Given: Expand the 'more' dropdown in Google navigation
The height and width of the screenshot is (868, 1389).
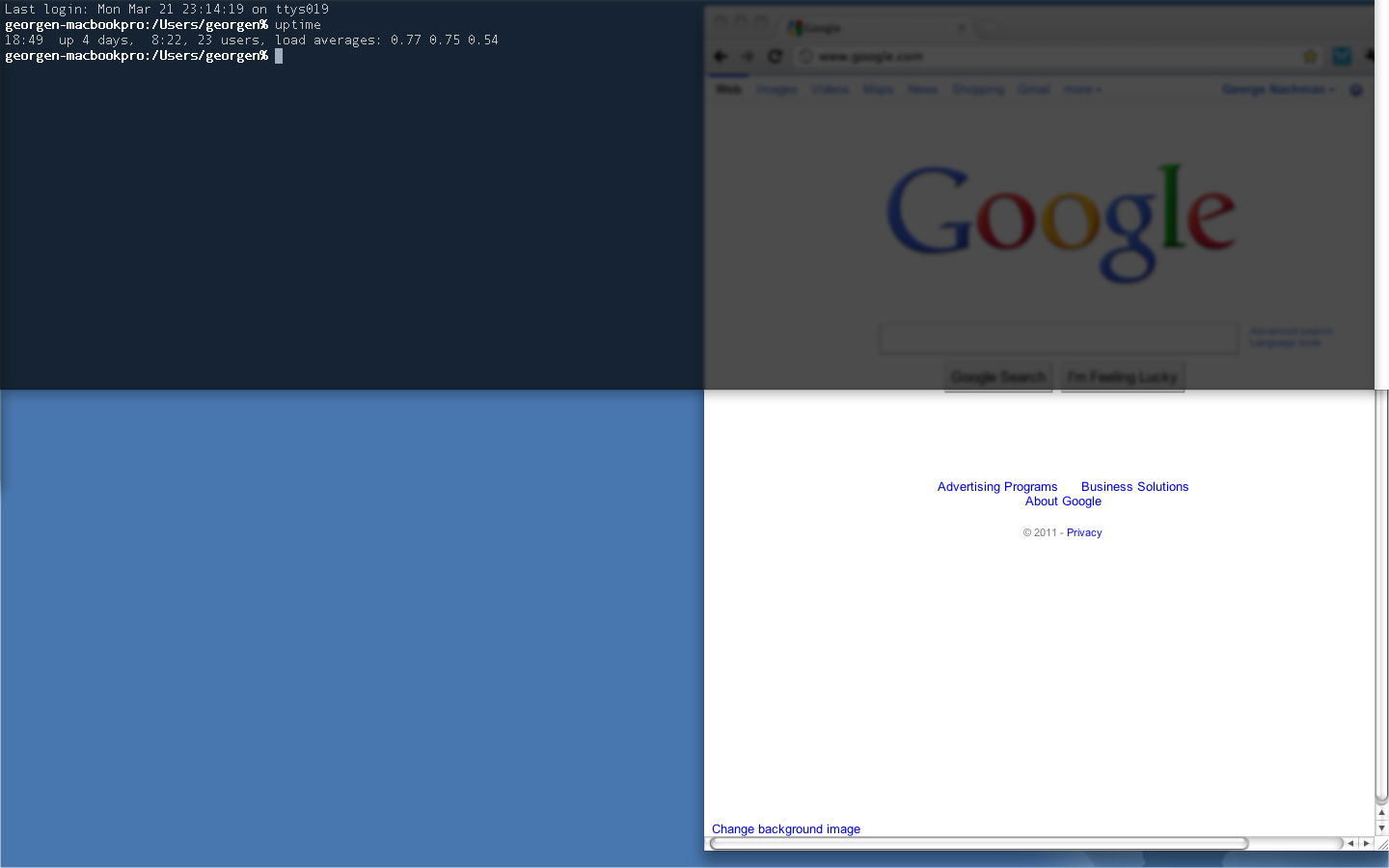Looking at the screenshot, I should [x=1082, y=90].
